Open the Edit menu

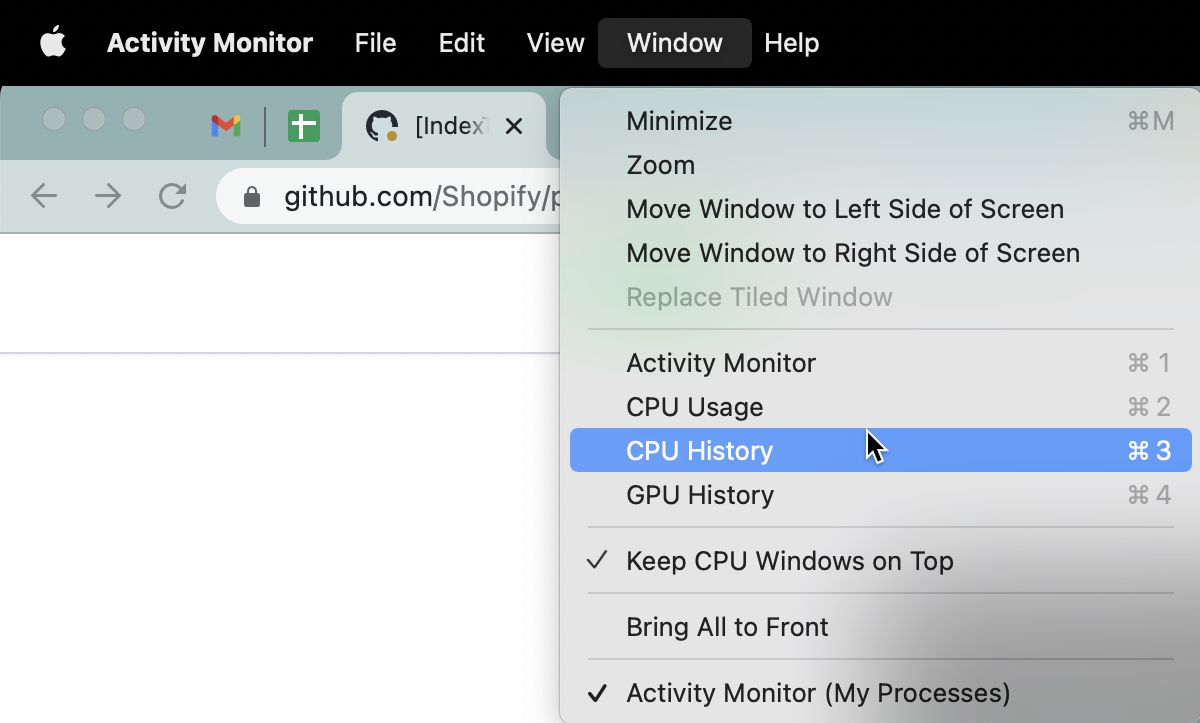[461, 43]
